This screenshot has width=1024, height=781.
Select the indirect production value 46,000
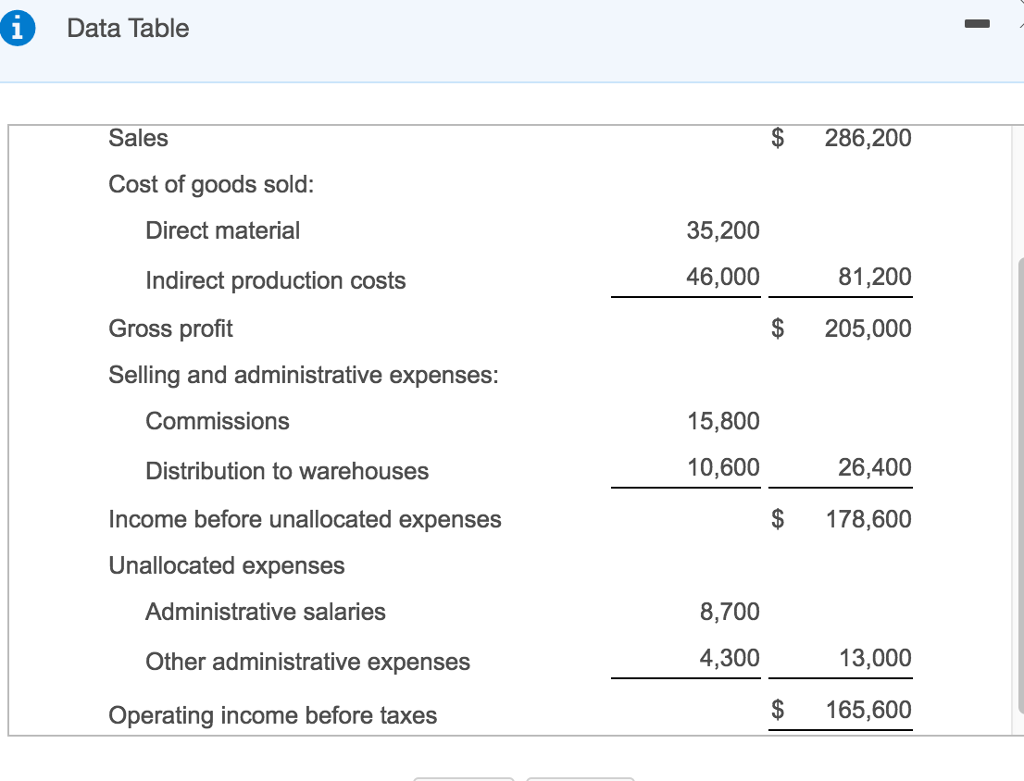(723, 277)
